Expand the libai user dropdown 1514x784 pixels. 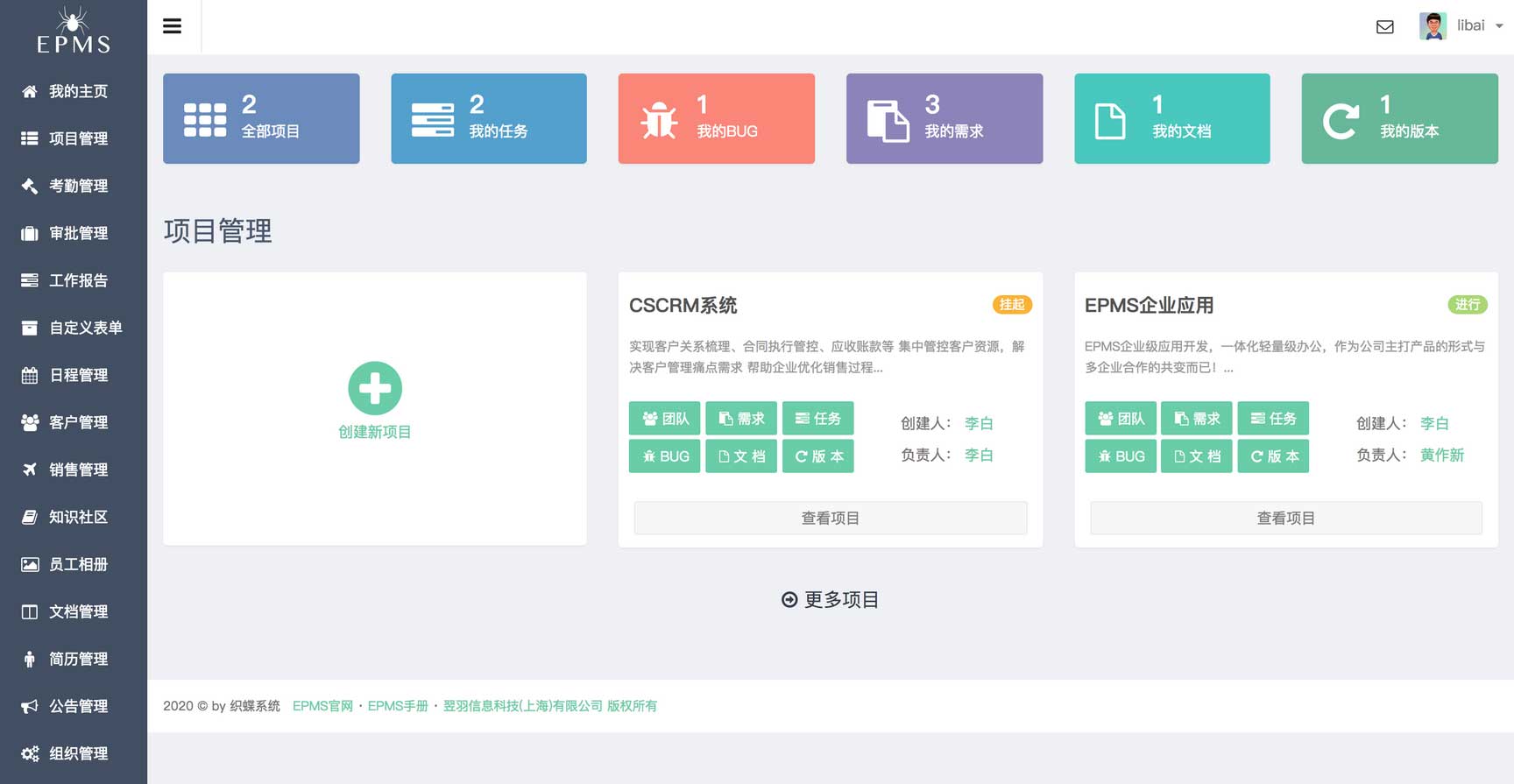(1499, 26)
